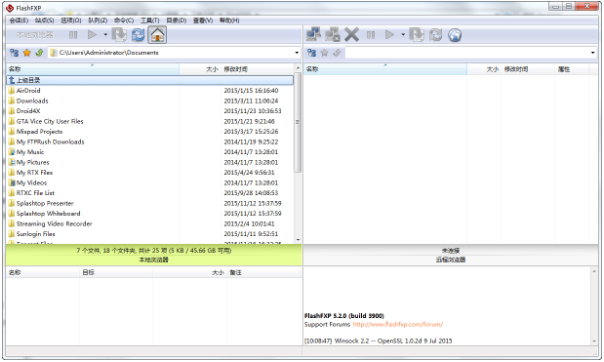The height and width of the screenshot is (362, 604).
Task: Select the parent directory row
Action: point(150,80)
